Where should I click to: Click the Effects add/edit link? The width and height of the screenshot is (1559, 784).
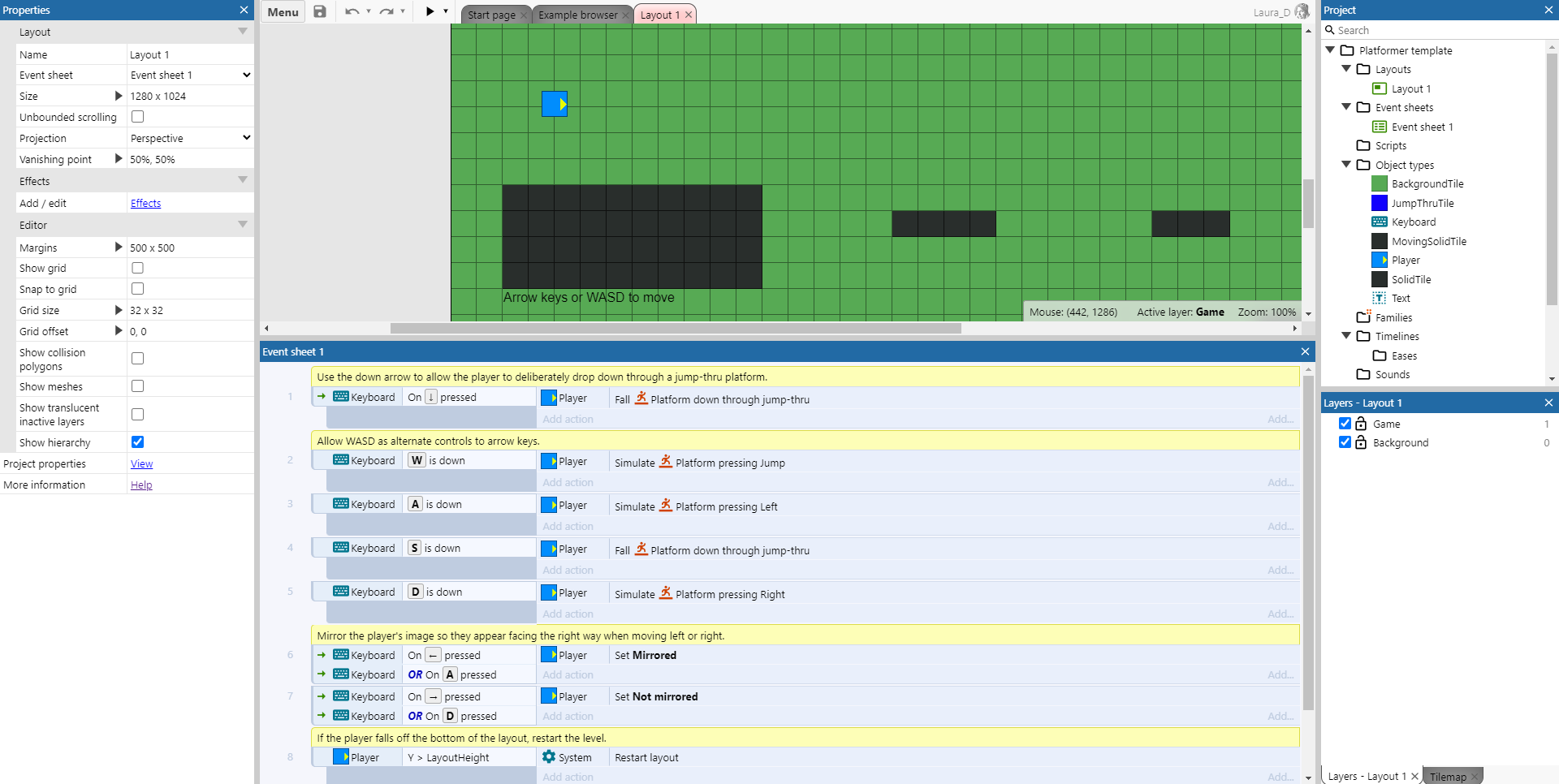[x=146, y=204]
